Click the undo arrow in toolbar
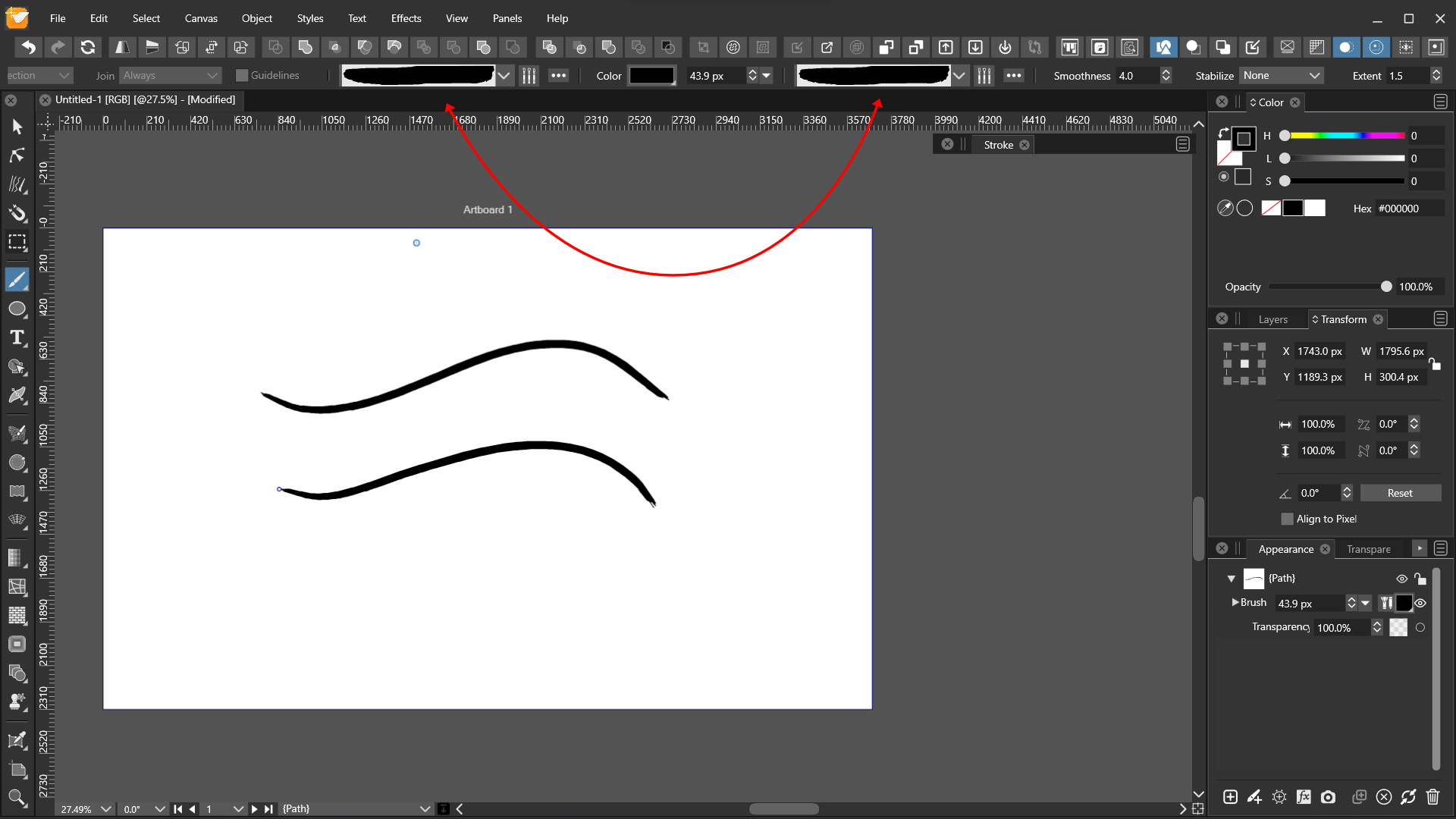 [28, 47]
